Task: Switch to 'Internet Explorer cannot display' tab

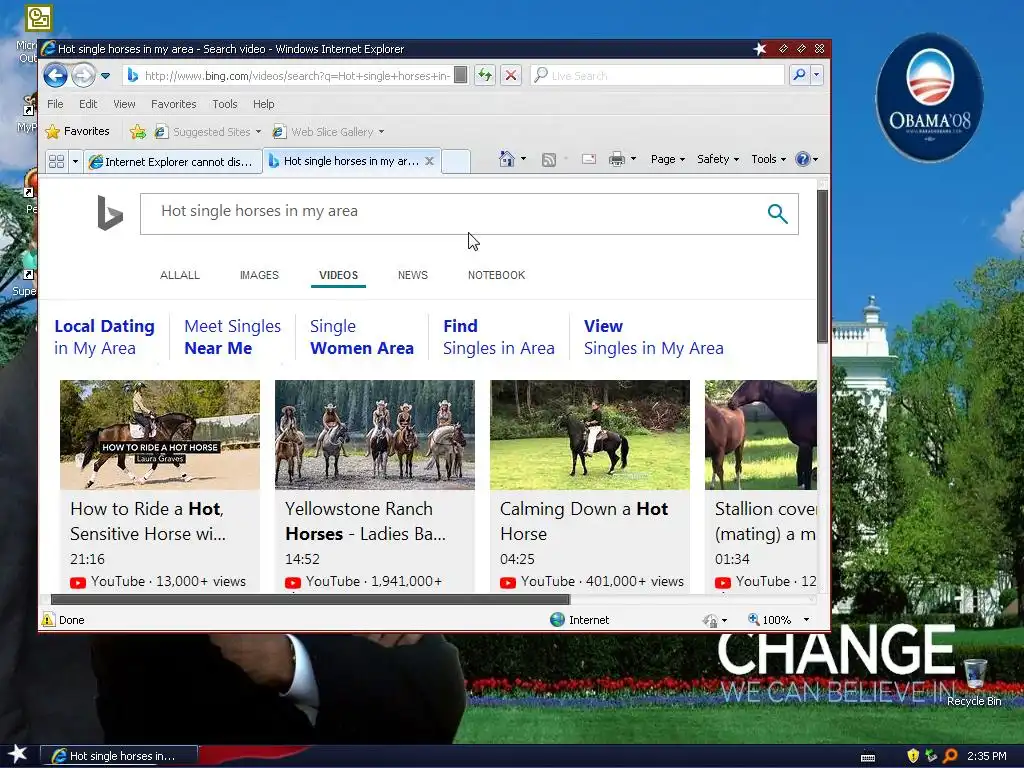Action: pos(172,161)
